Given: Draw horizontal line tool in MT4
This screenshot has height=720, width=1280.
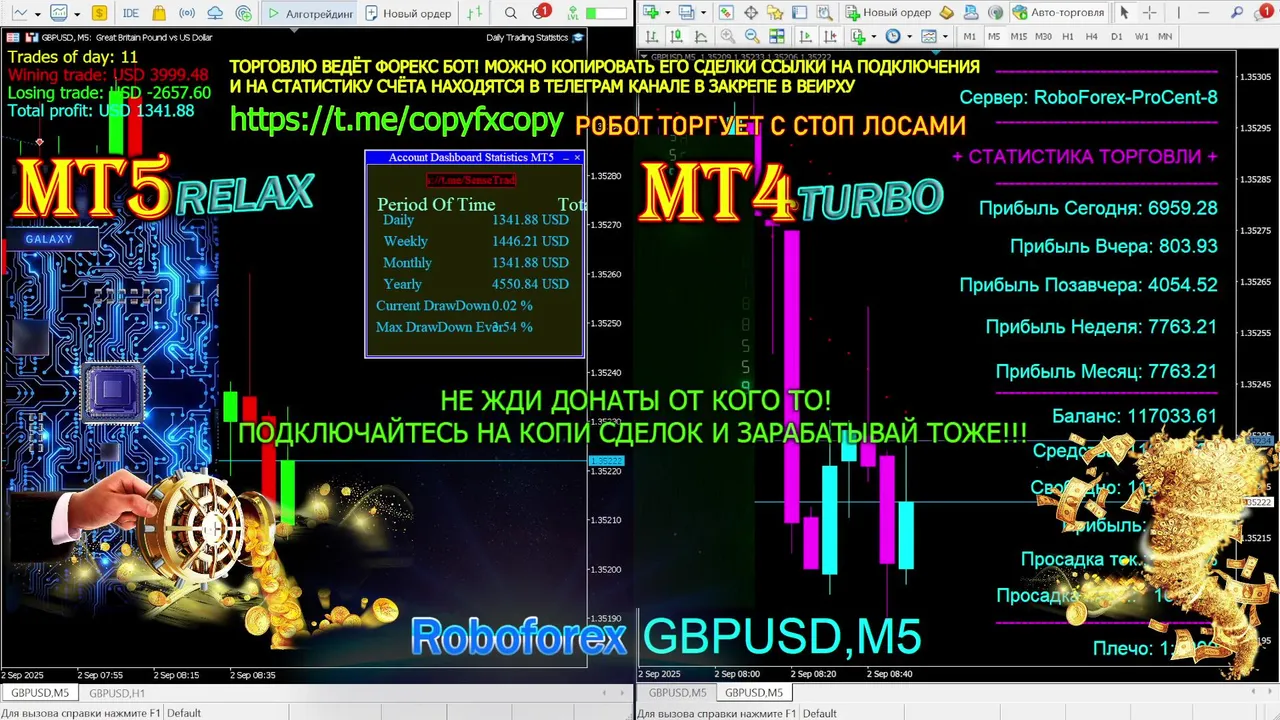Looking at the screenshot, I should pyautogui.click(x=1203, y=13).
